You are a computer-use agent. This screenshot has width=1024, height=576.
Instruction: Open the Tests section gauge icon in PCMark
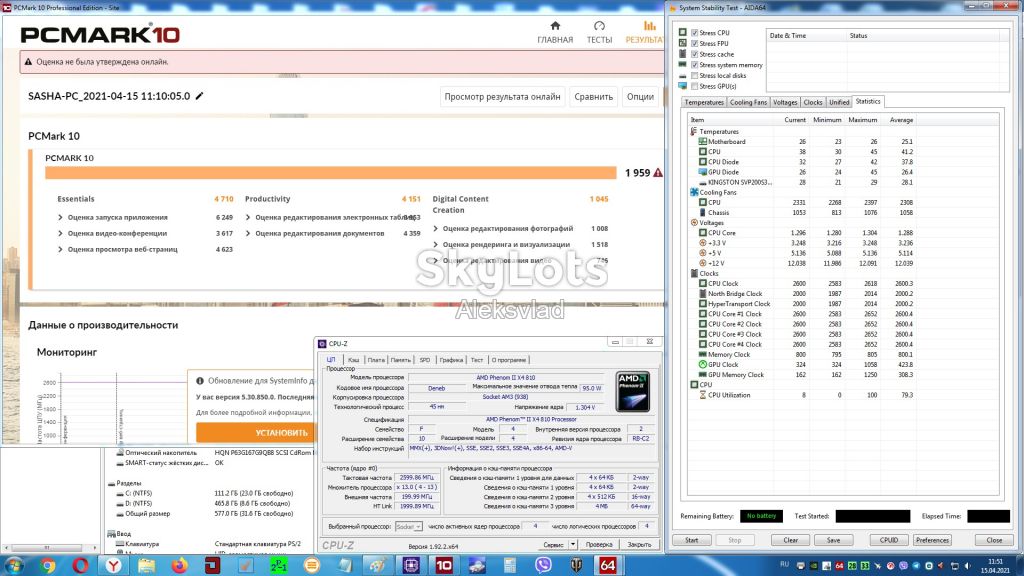click(599, 26)
